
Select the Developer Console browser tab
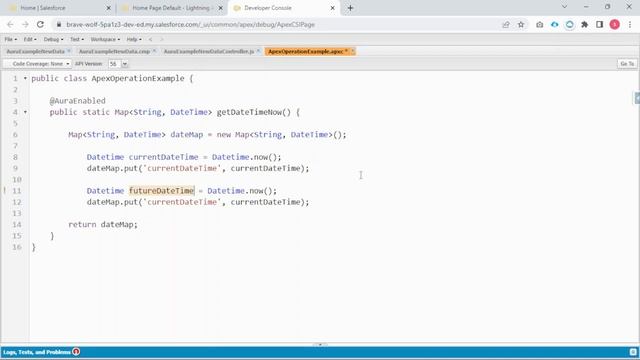(284, 8)
